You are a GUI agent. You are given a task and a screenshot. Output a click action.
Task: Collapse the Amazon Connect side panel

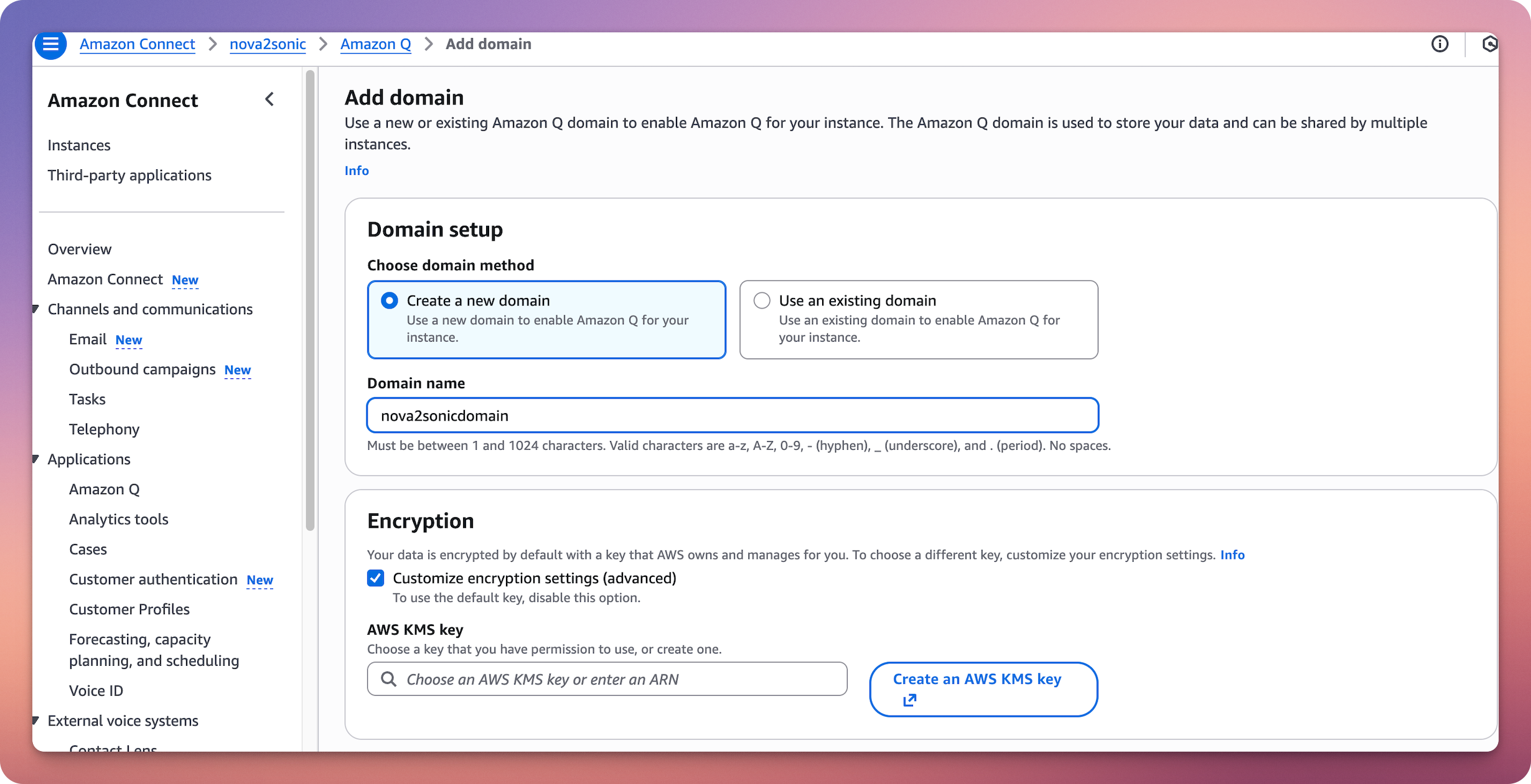click(x=269, y=99)
